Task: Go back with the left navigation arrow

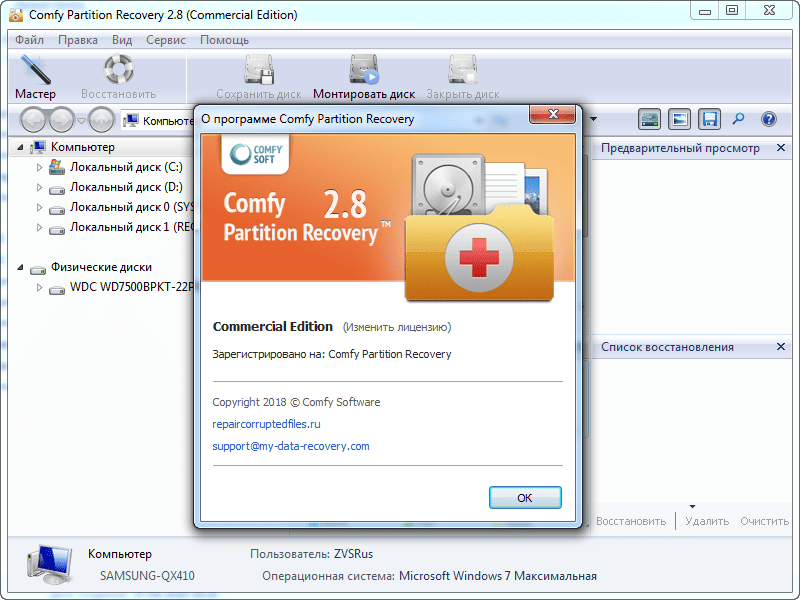Action: 34,120
